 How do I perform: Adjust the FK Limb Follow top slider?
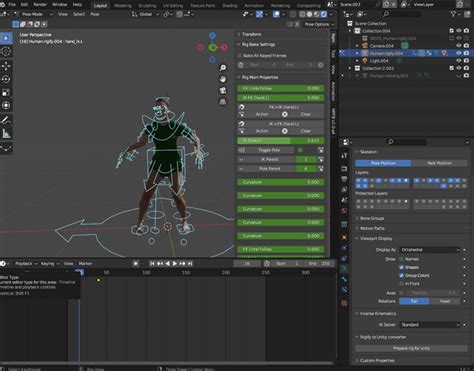click(x=281, y=89)
